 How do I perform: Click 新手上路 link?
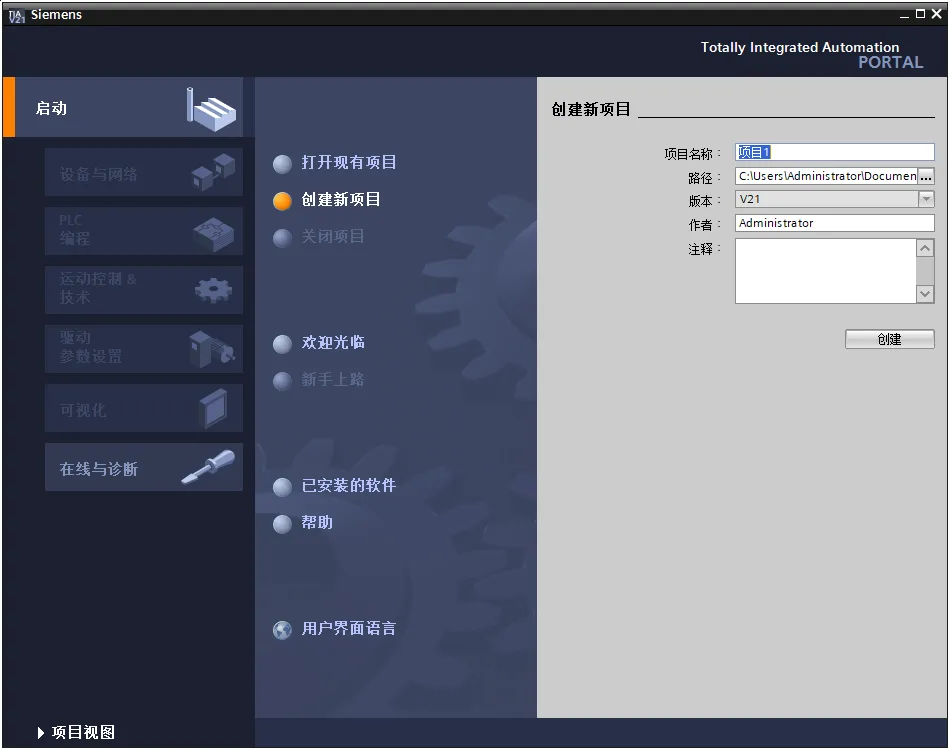point(333,379)
